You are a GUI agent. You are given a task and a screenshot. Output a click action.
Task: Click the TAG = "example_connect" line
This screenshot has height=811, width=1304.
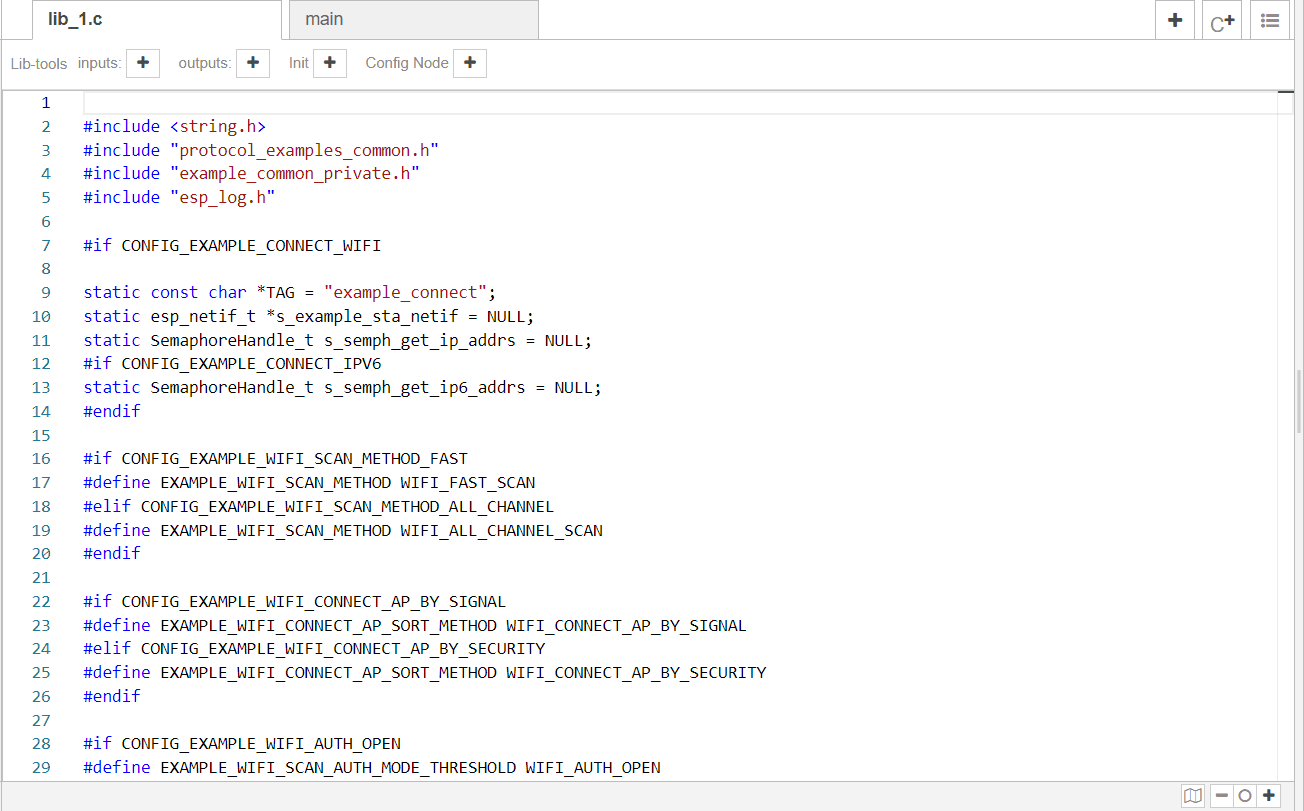pyautogui.click(x=290, y=293)
